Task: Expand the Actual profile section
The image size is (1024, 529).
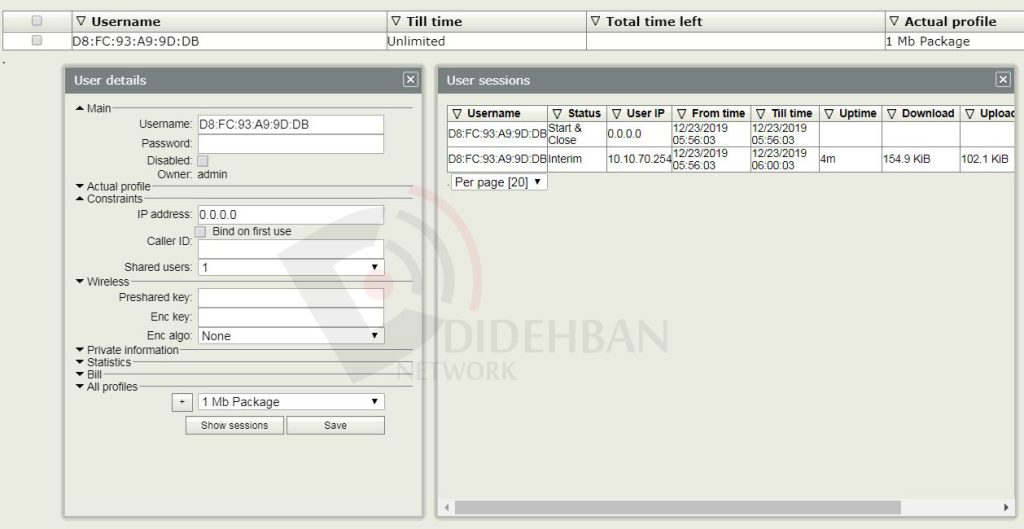Action: [x=80, y=186]
